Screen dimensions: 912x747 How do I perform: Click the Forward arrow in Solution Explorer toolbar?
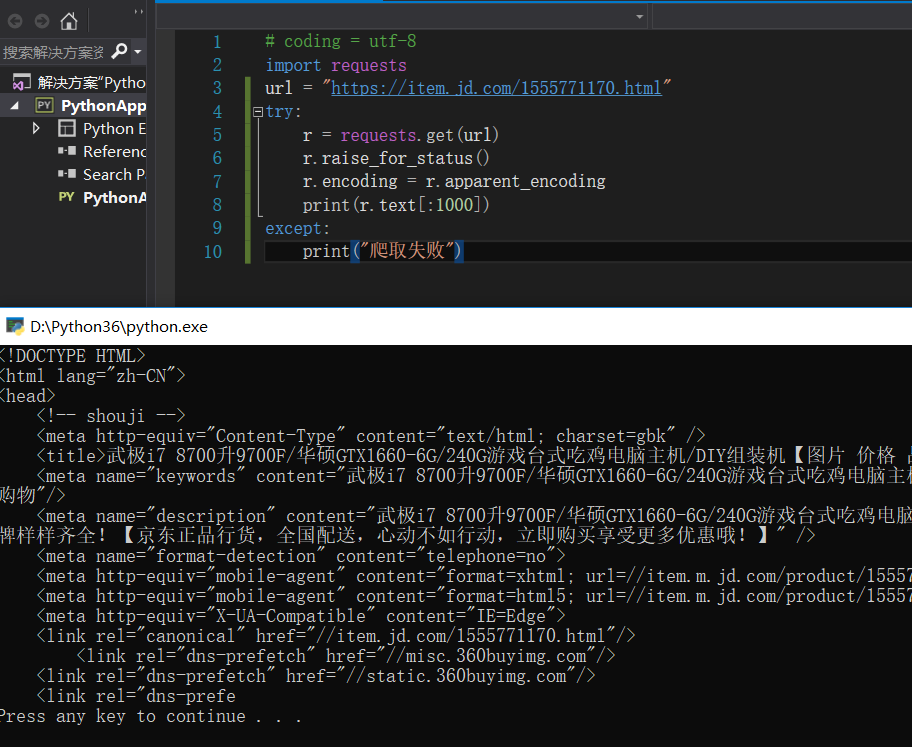[42, 22]
